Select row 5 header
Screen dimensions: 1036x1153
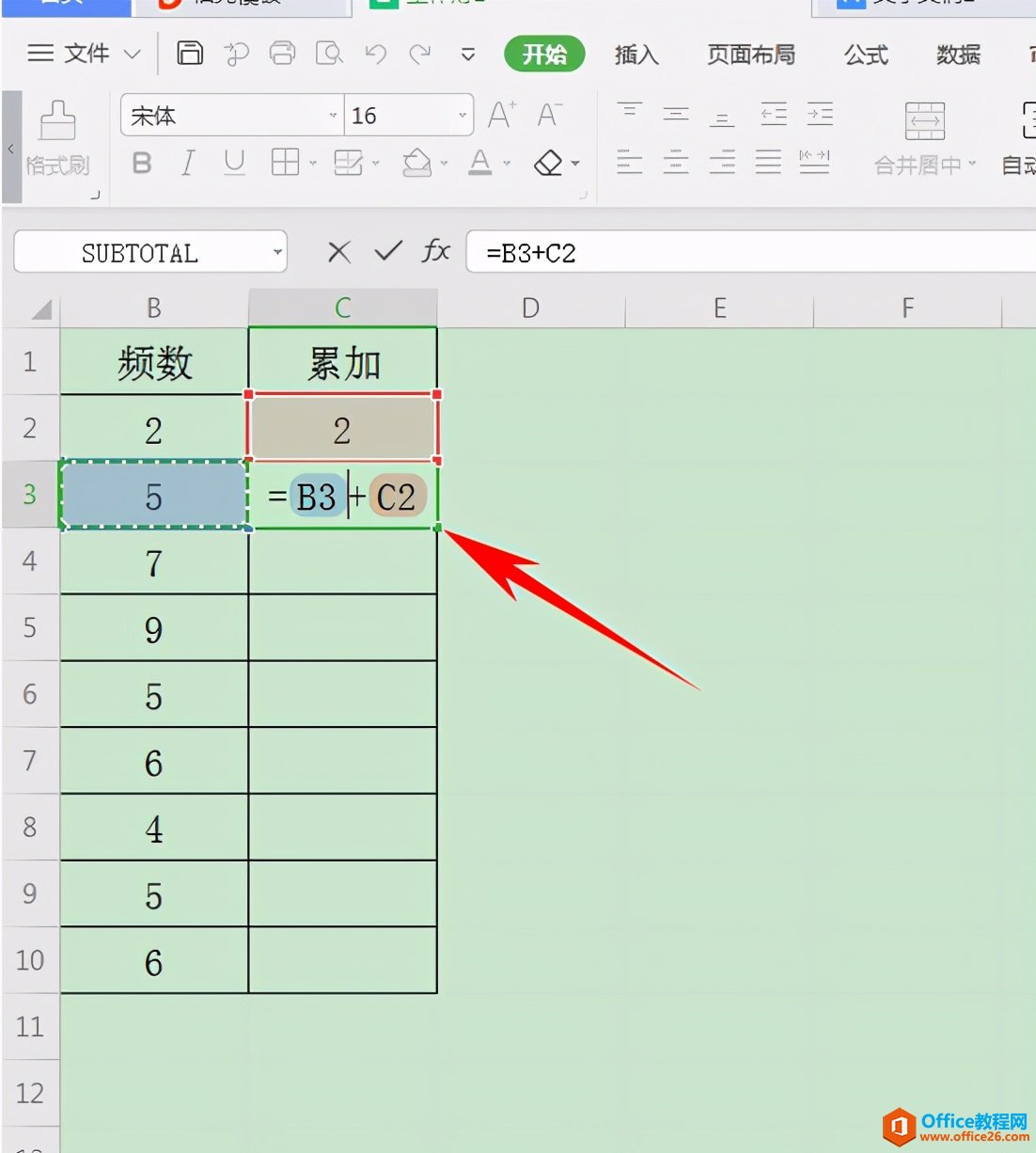30,627
